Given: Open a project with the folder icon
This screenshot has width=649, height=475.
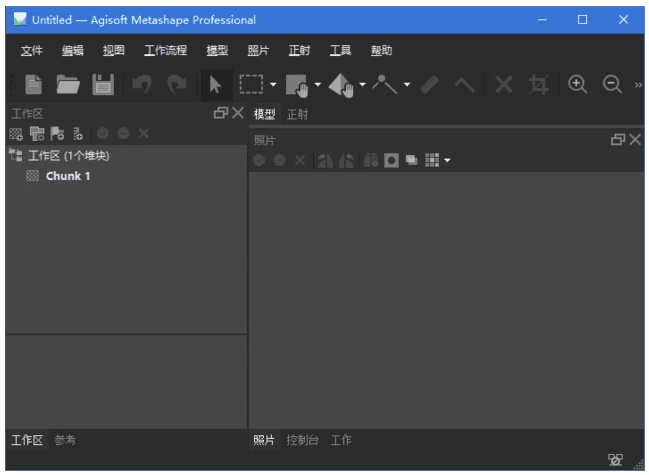Looking at the screenshot, I should coord(67,87).
